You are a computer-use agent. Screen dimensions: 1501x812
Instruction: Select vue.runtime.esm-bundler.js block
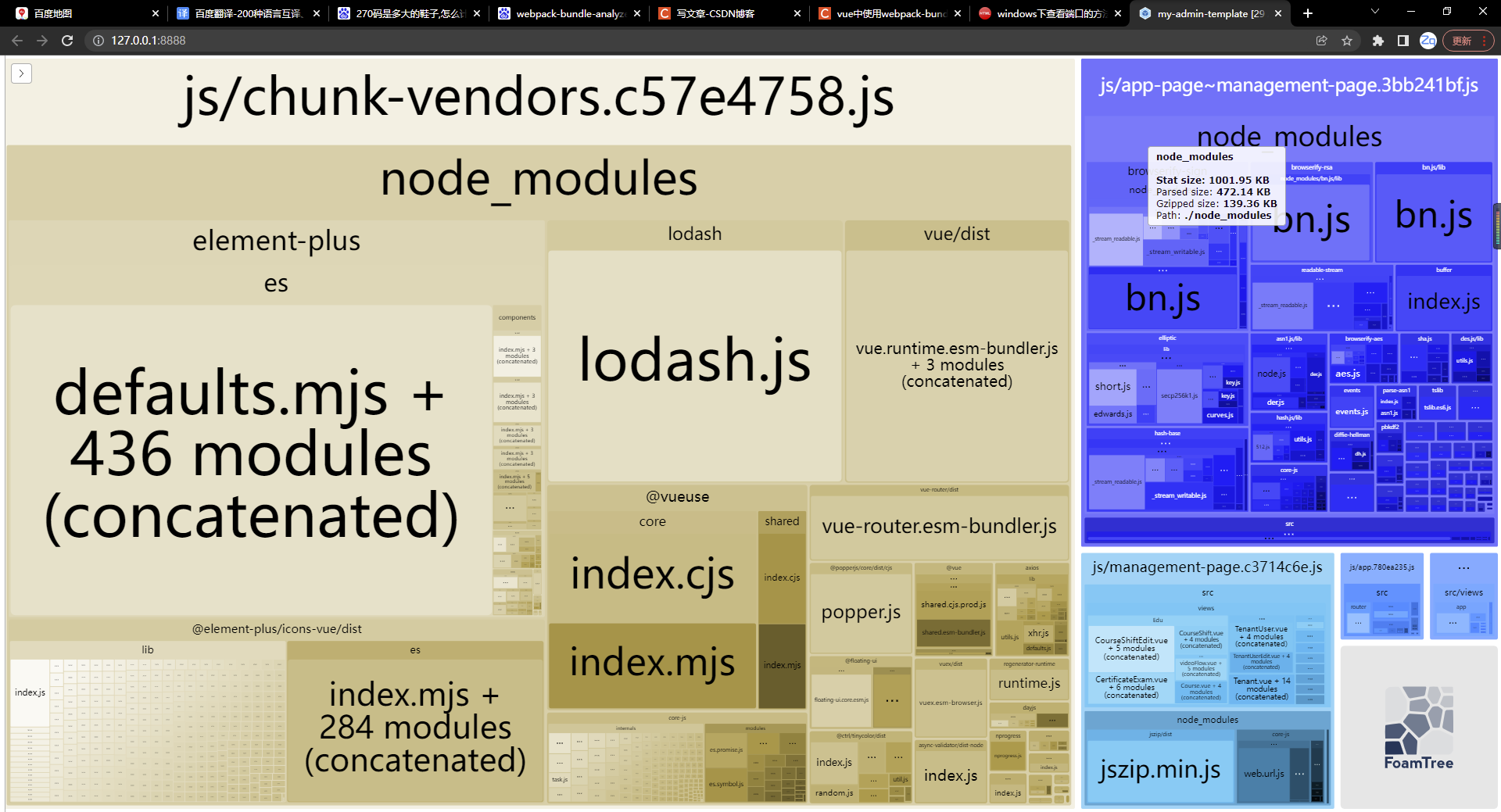[957, 366]
